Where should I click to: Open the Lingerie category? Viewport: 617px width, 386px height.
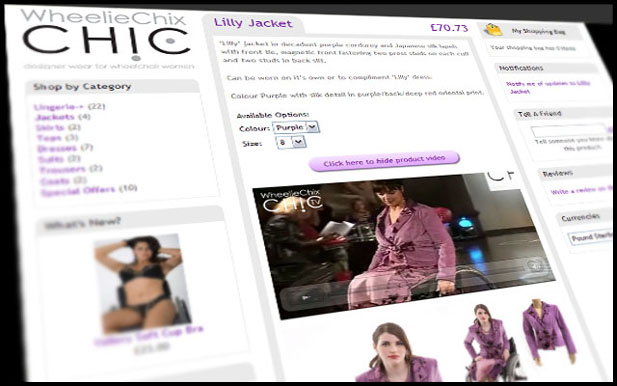59,107
